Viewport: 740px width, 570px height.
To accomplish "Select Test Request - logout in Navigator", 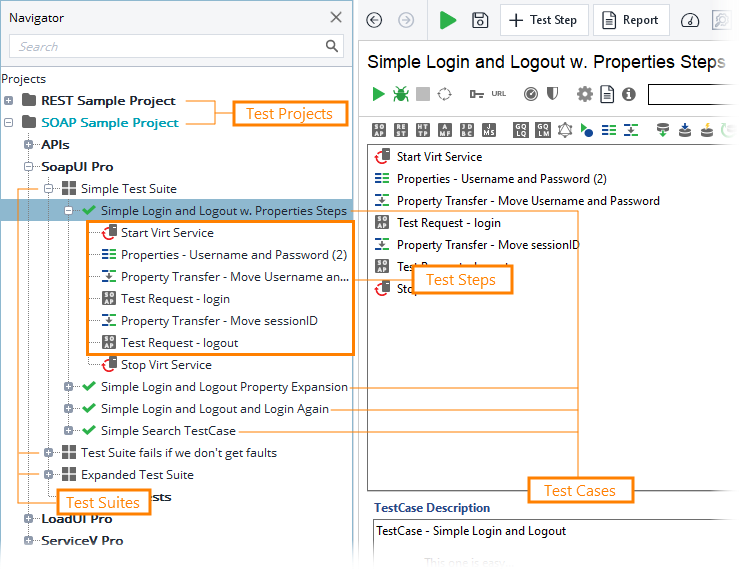I will coord(179,343).
